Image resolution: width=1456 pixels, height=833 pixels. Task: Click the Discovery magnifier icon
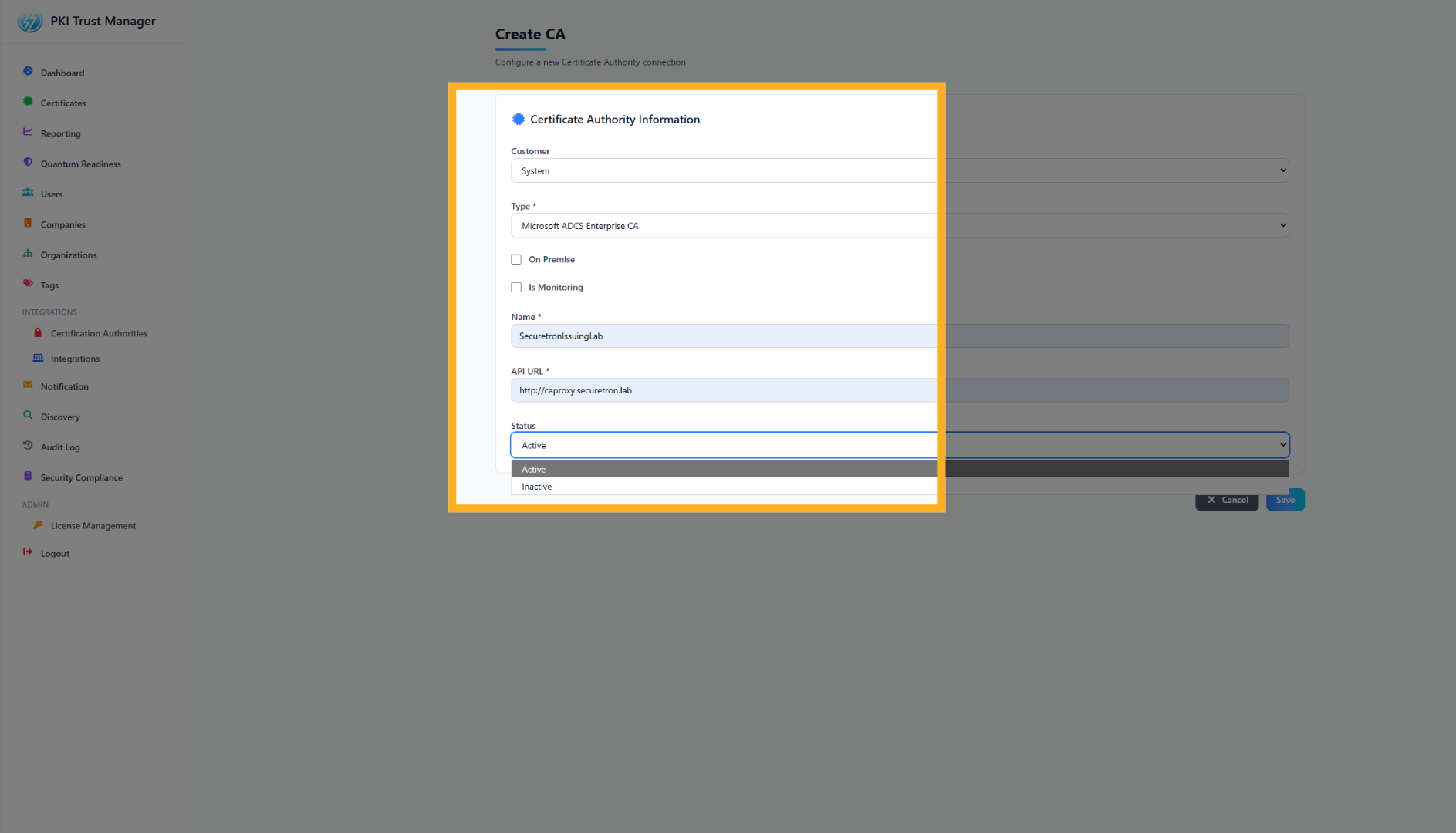(28, 416)
